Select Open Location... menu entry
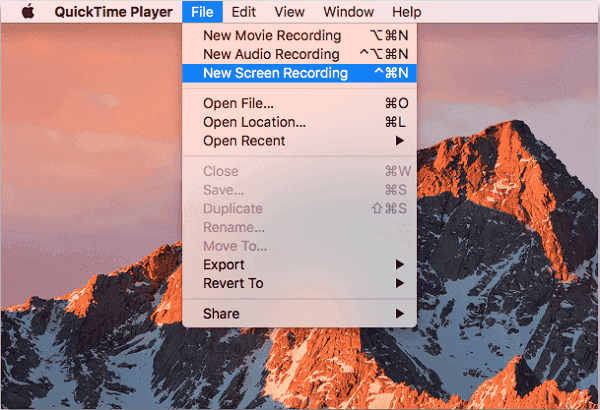Screen dimensions: 600x410 [x=299, y=122]
